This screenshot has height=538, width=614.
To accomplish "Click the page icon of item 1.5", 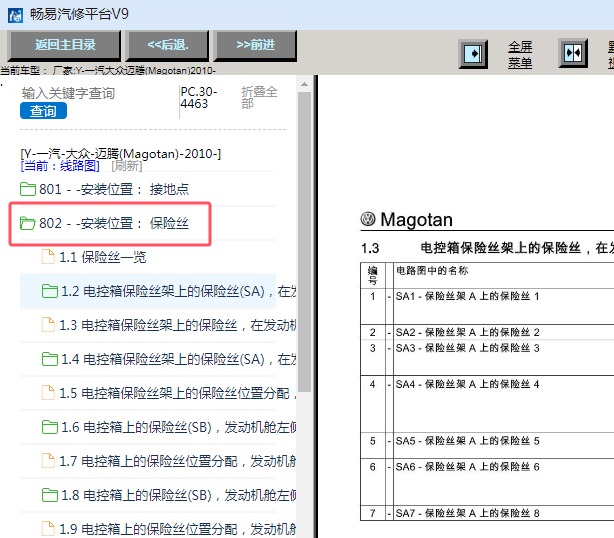I will pos(48,393).
